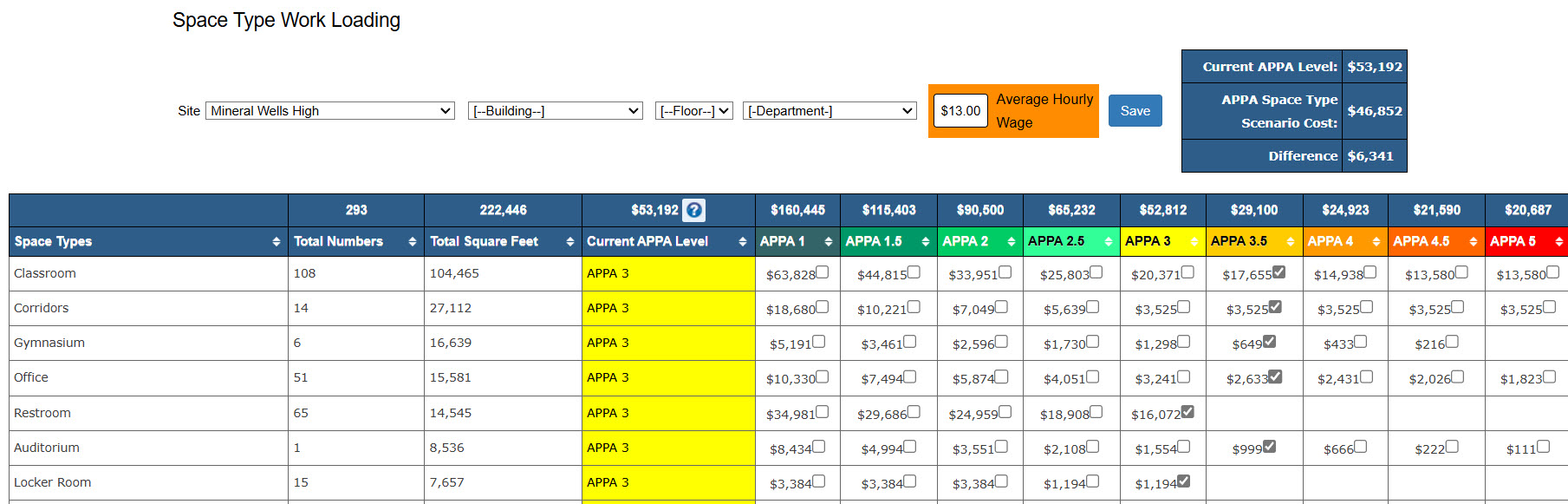Check Gymnasium $5,191 checkbox
Viewport: 1568px width, 504px height.
pos(819,342)
